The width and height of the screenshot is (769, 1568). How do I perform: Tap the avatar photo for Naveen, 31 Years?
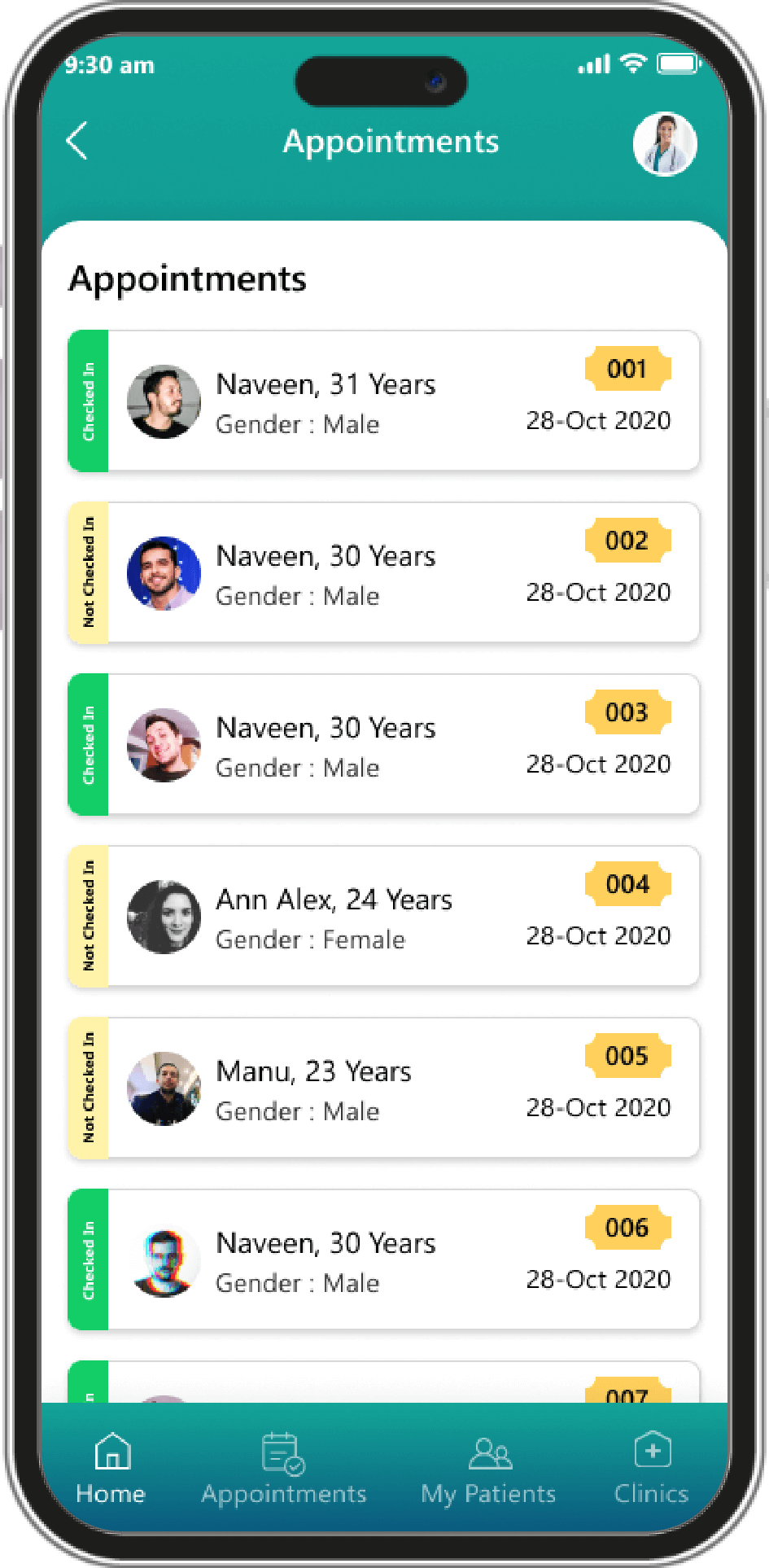164,401
